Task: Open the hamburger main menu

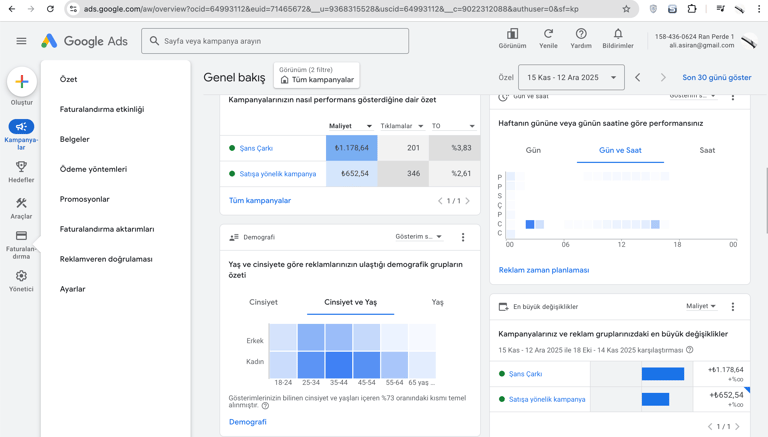Action: pos(21,41)
